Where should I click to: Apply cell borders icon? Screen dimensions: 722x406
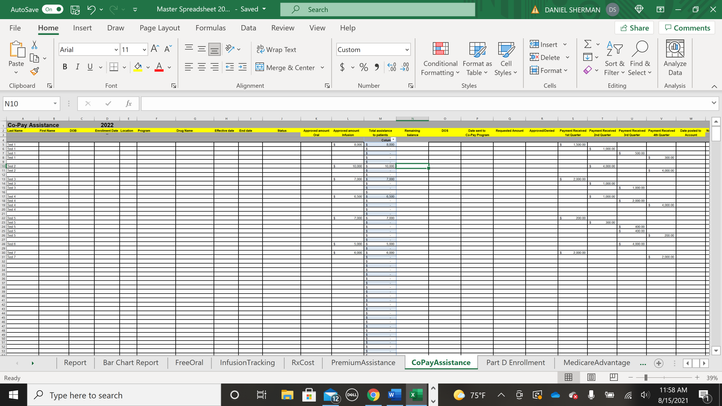[x=114, y=67]
